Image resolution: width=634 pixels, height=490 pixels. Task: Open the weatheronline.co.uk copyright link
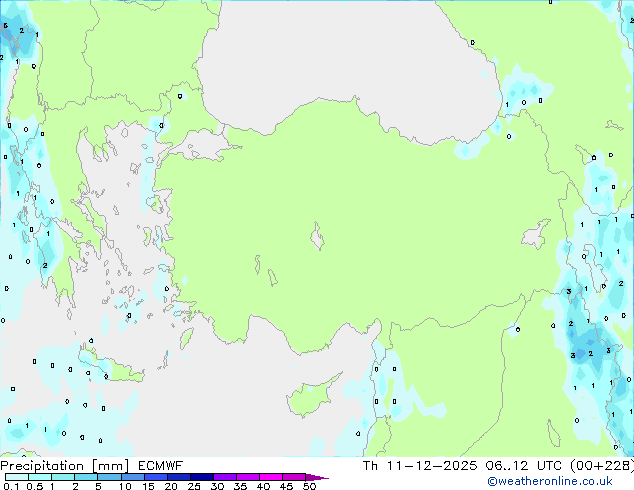(550, 481)
